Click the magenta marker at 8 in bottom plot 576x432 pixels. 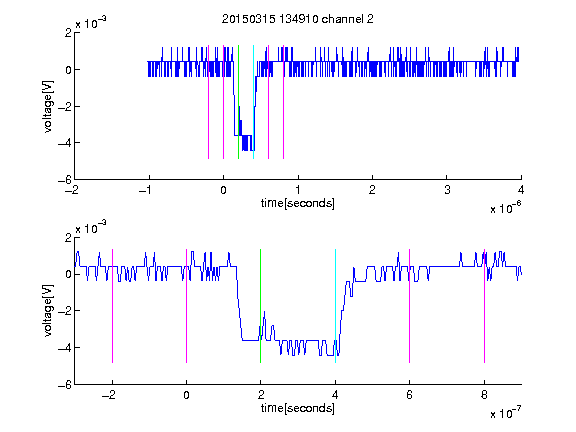(484, 306)
